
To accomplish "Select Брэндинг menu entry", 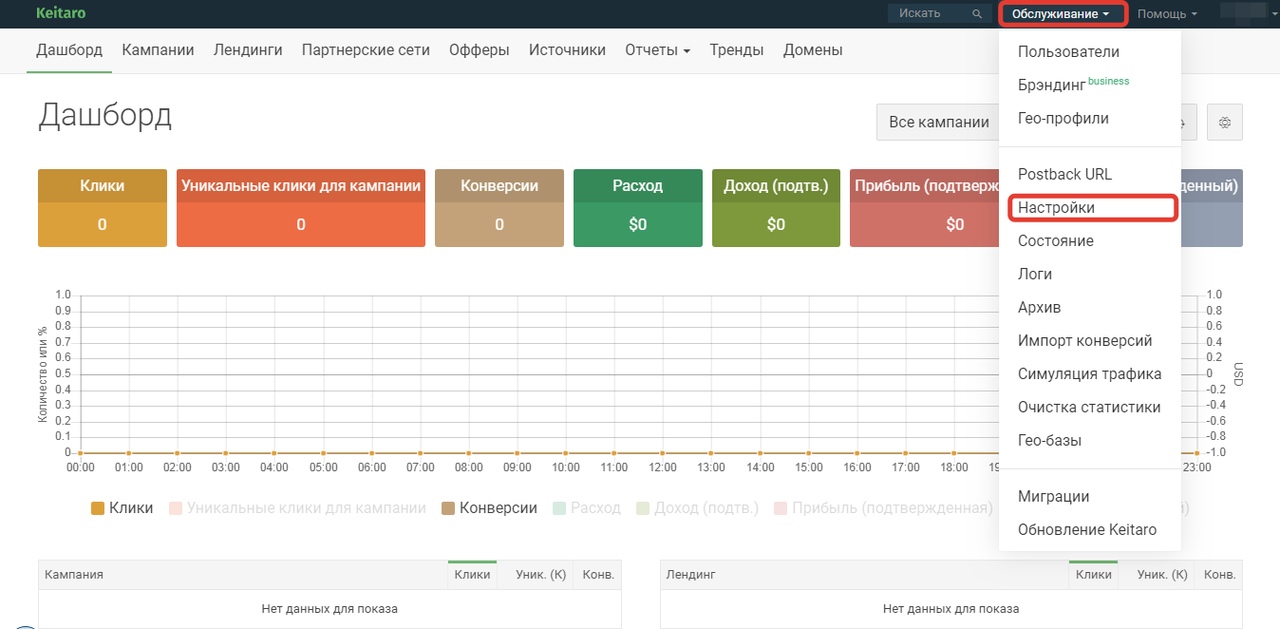I will 1090,85.
